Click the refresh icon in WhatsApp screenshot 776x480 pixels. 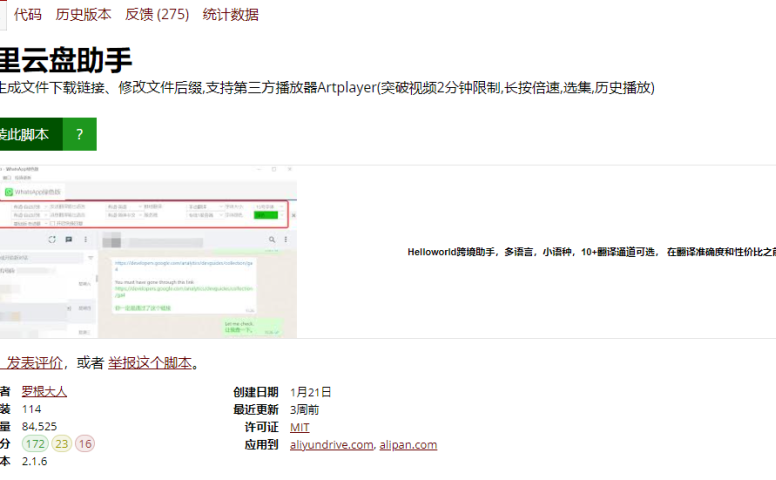pos(52,240)
